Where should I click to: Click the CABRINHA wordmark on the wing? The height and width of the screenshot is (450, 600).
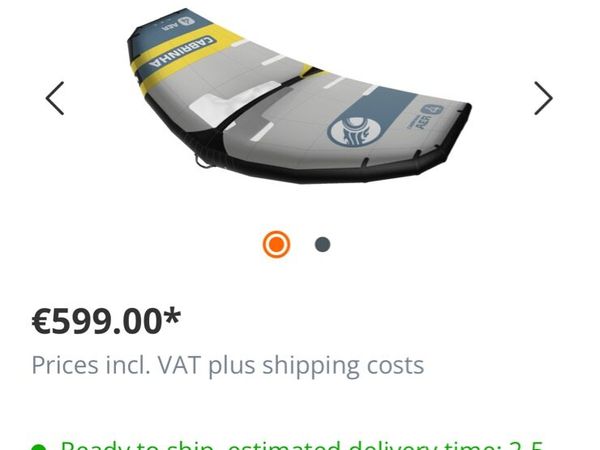tap(182, 52)
